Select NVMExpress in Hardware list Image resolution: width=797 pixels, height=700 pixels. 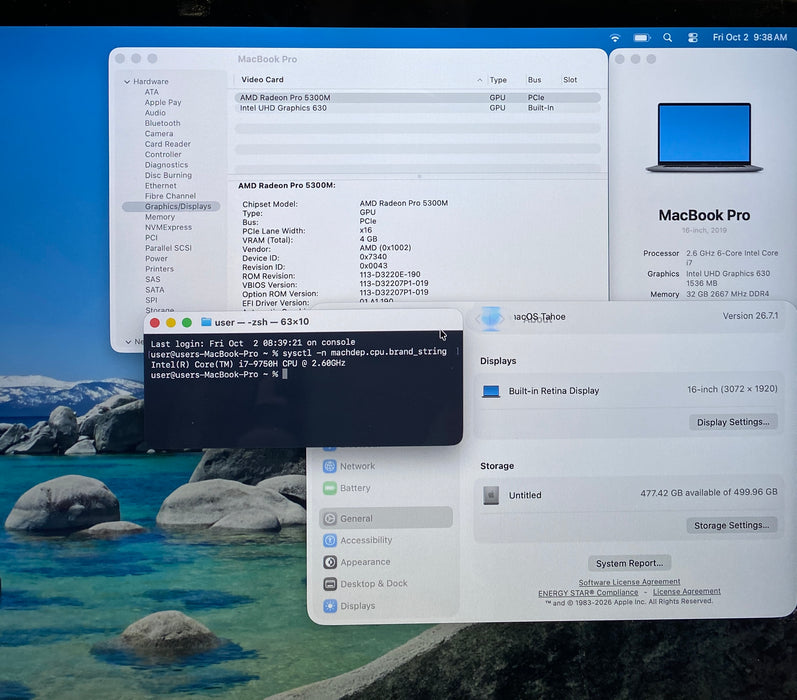[x=168, y=227]
